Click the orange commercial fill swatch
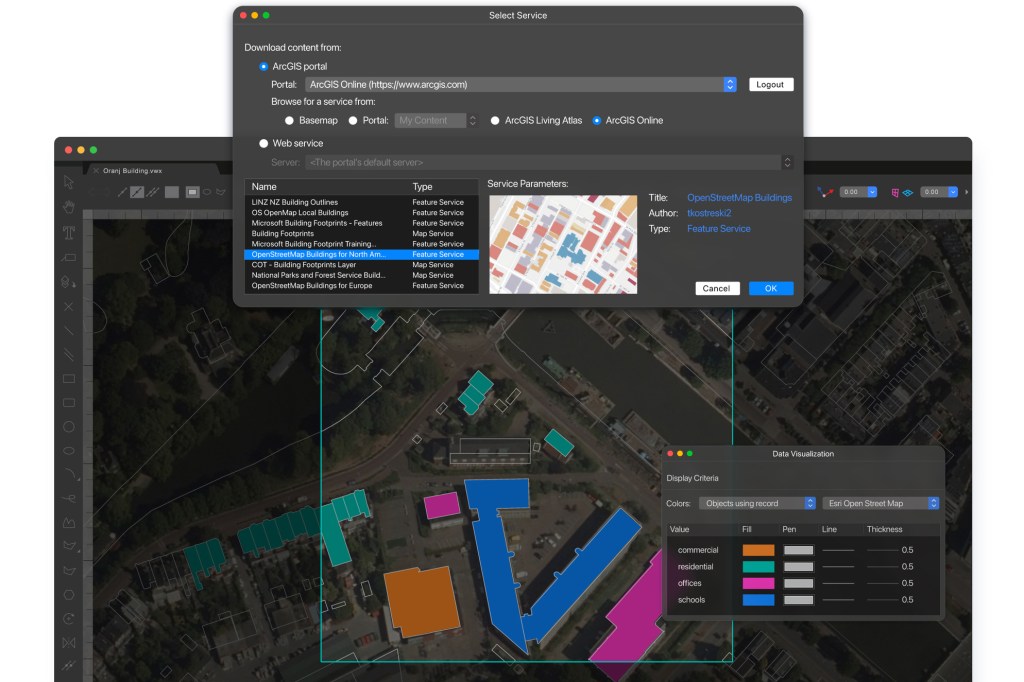Image resolution: width=1024 pixels, height=682 pixels. pos(758,550)
